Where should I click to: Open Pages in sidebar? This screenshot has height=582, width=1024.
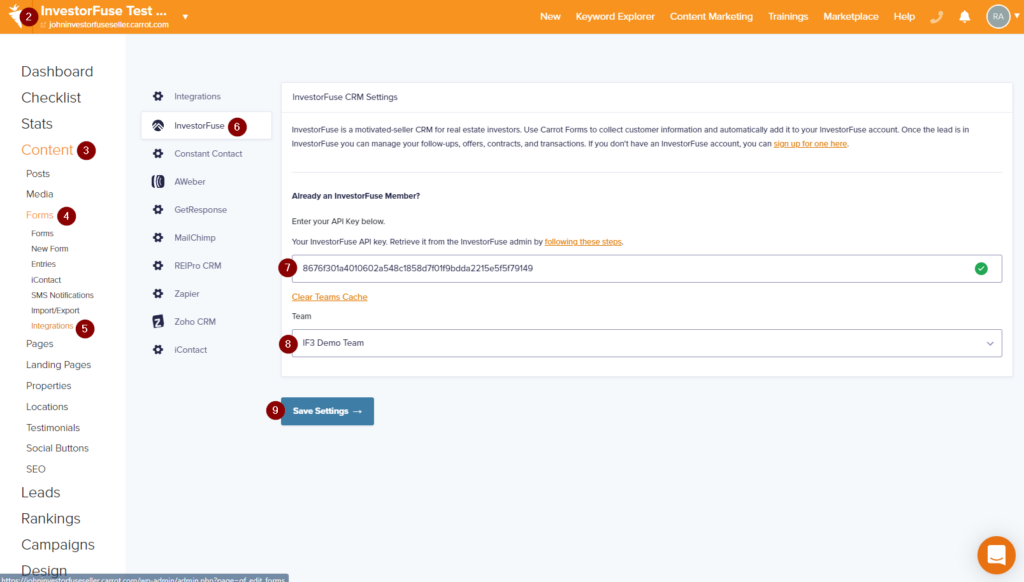(39, 344)
